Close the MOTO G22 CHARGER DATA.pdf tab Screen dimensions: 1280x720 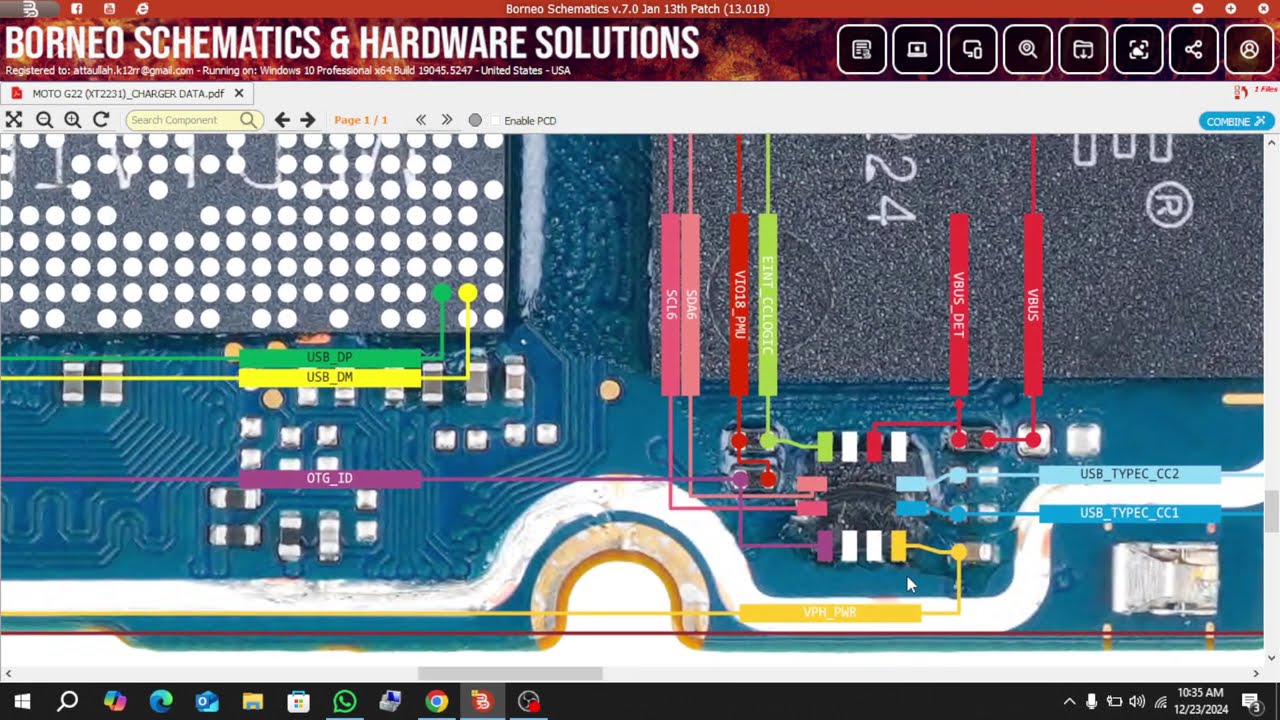click(239, 93)
